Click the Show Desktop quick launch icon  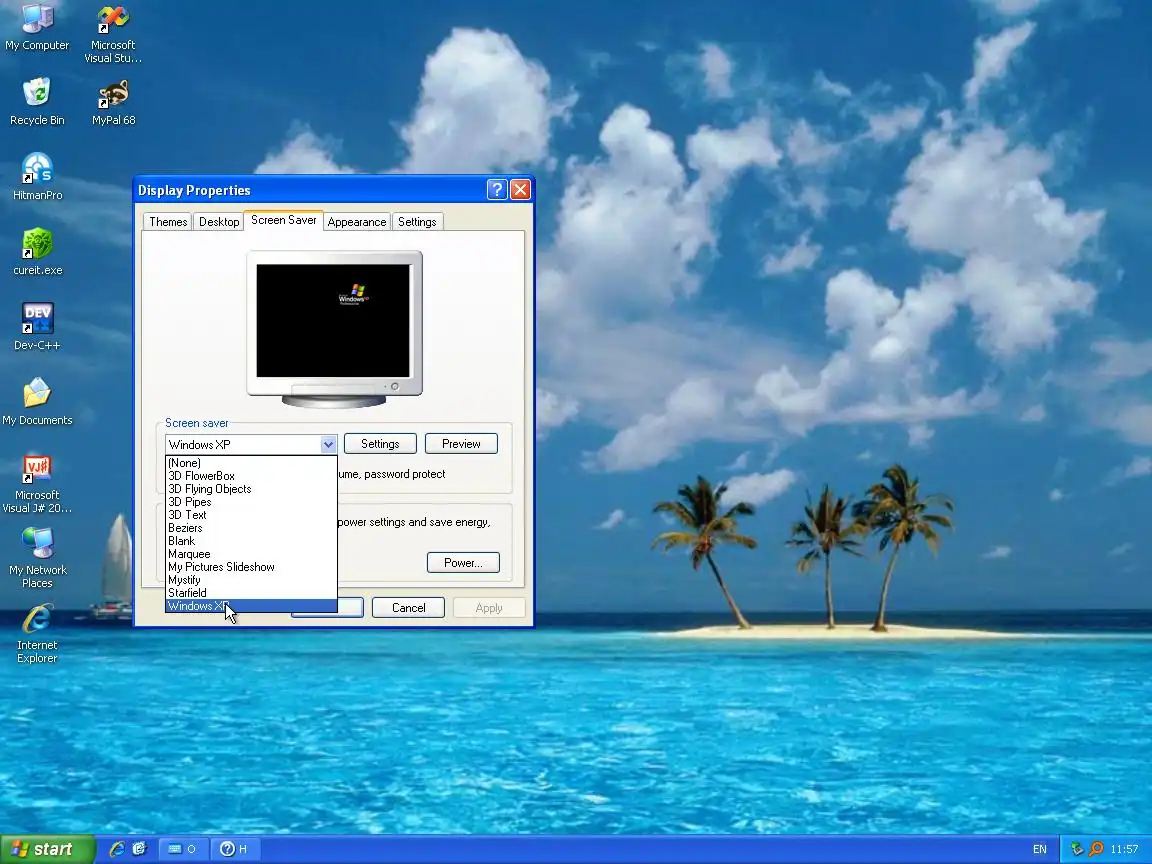pos(139,849)
